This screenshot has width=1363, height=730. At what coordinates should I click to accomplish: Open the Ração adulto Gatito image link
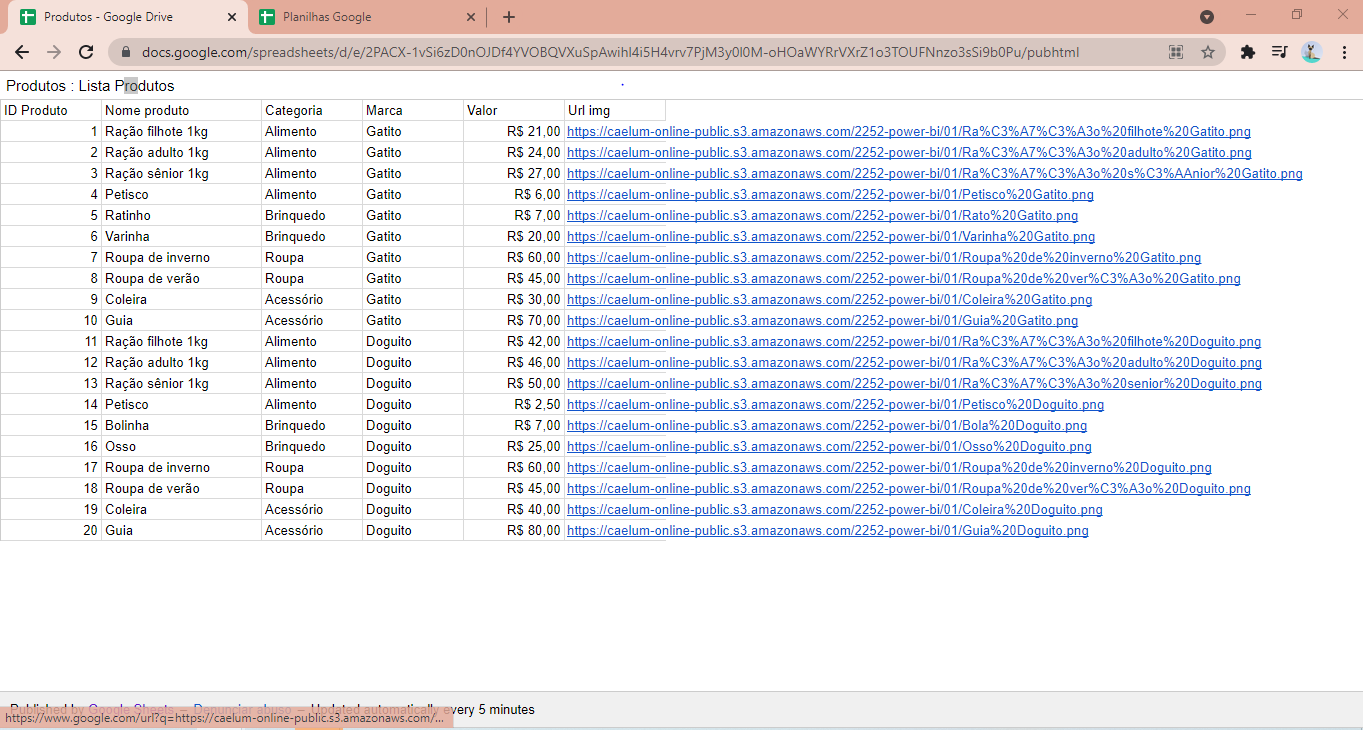909,152
